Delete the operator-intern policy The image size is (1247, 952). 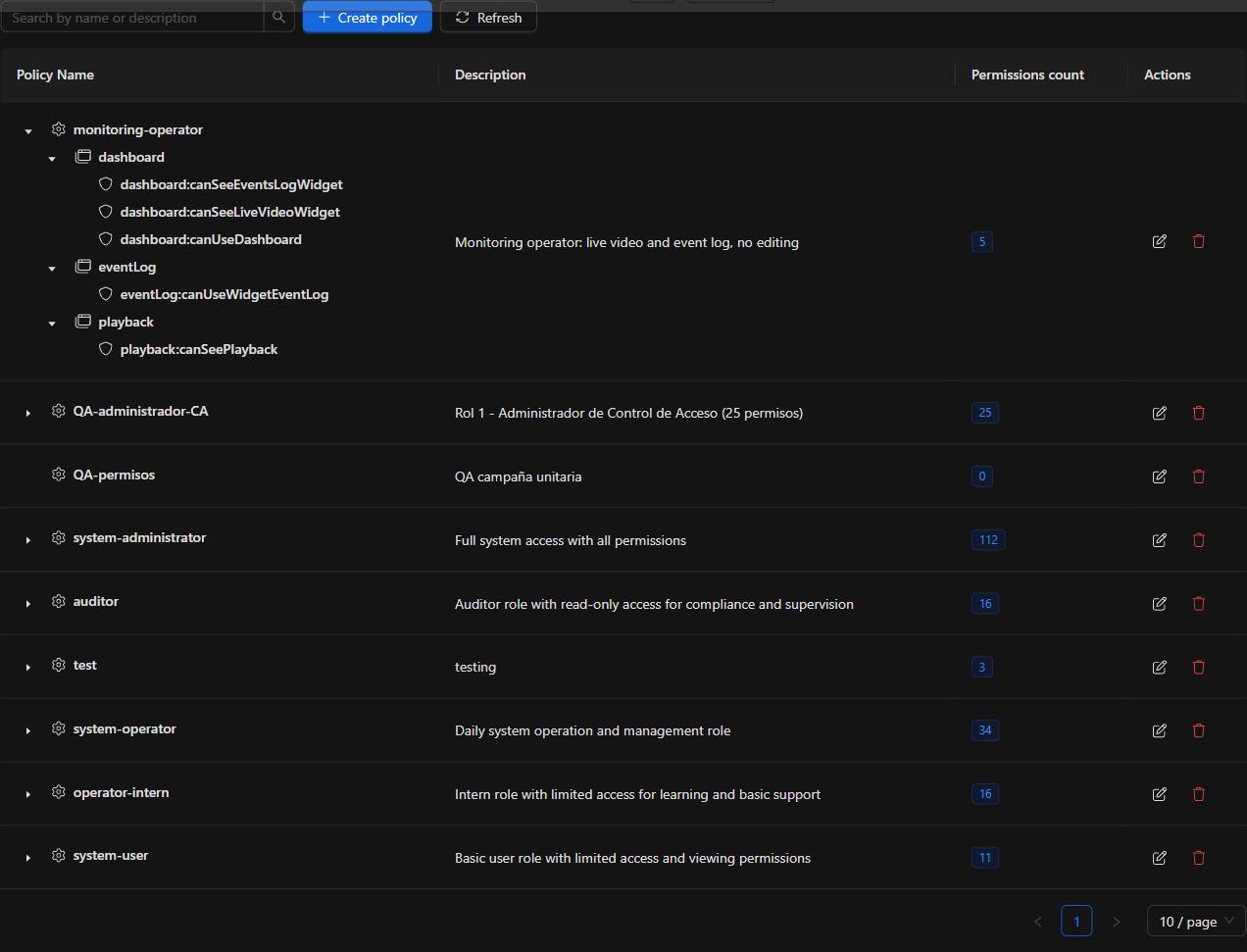[1198, 794]
